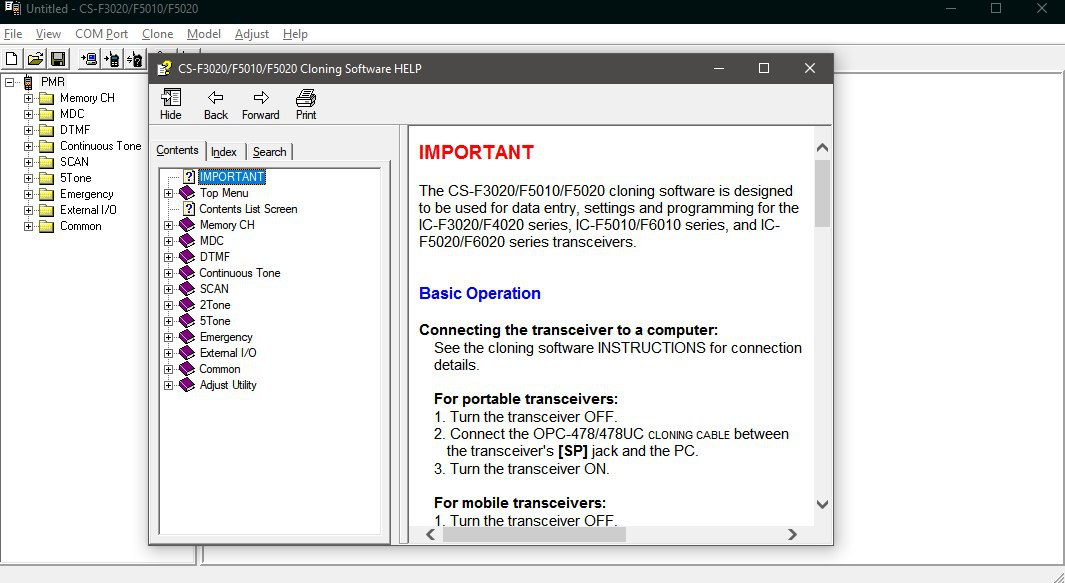Click Memory CH folder icon in main tree
Image resolution: width=1065 pixels, height=583 pixels.
click(46, 98)
